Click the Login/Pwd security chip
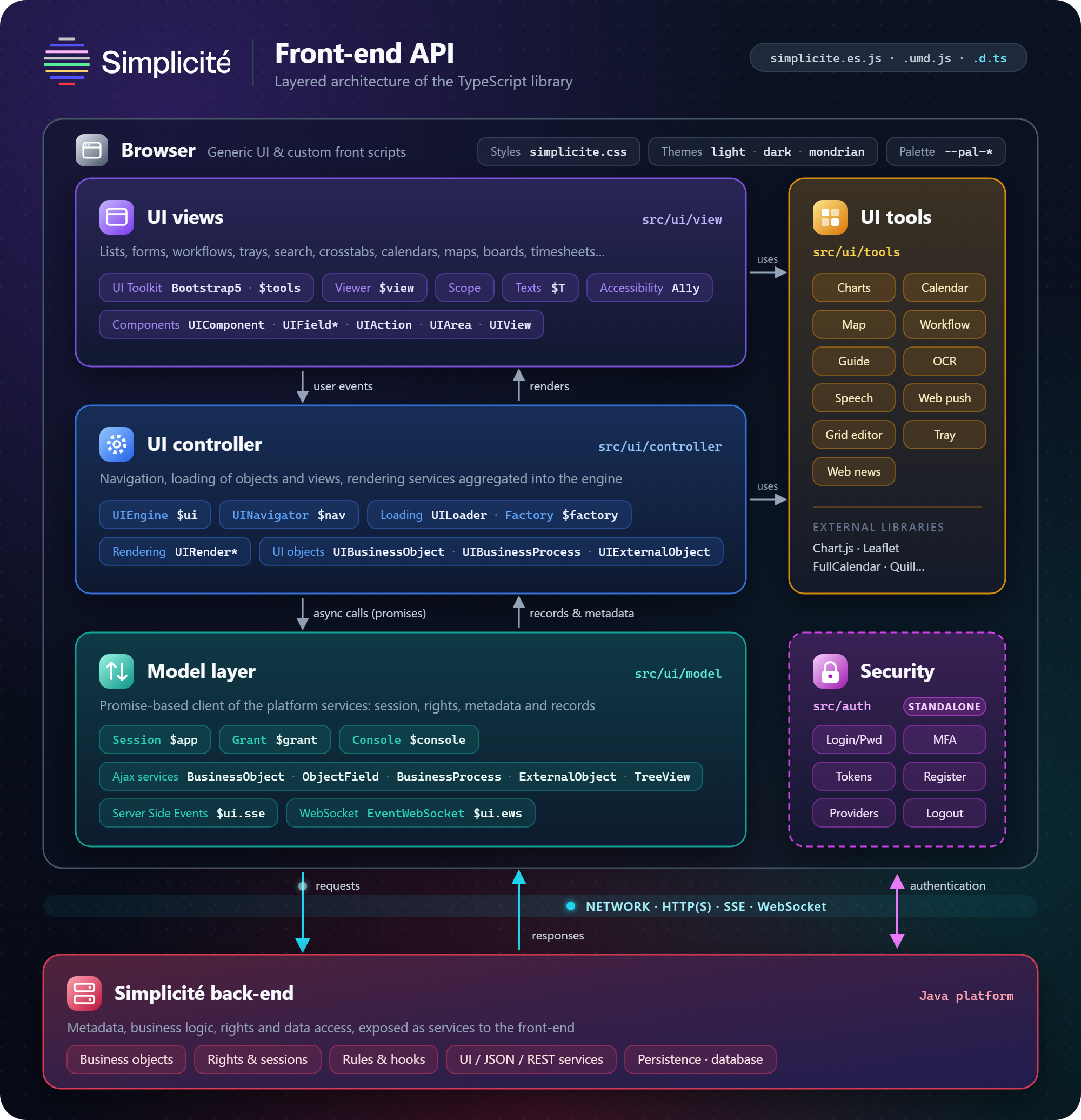Screen dimensions: 1081x1120 853,739
